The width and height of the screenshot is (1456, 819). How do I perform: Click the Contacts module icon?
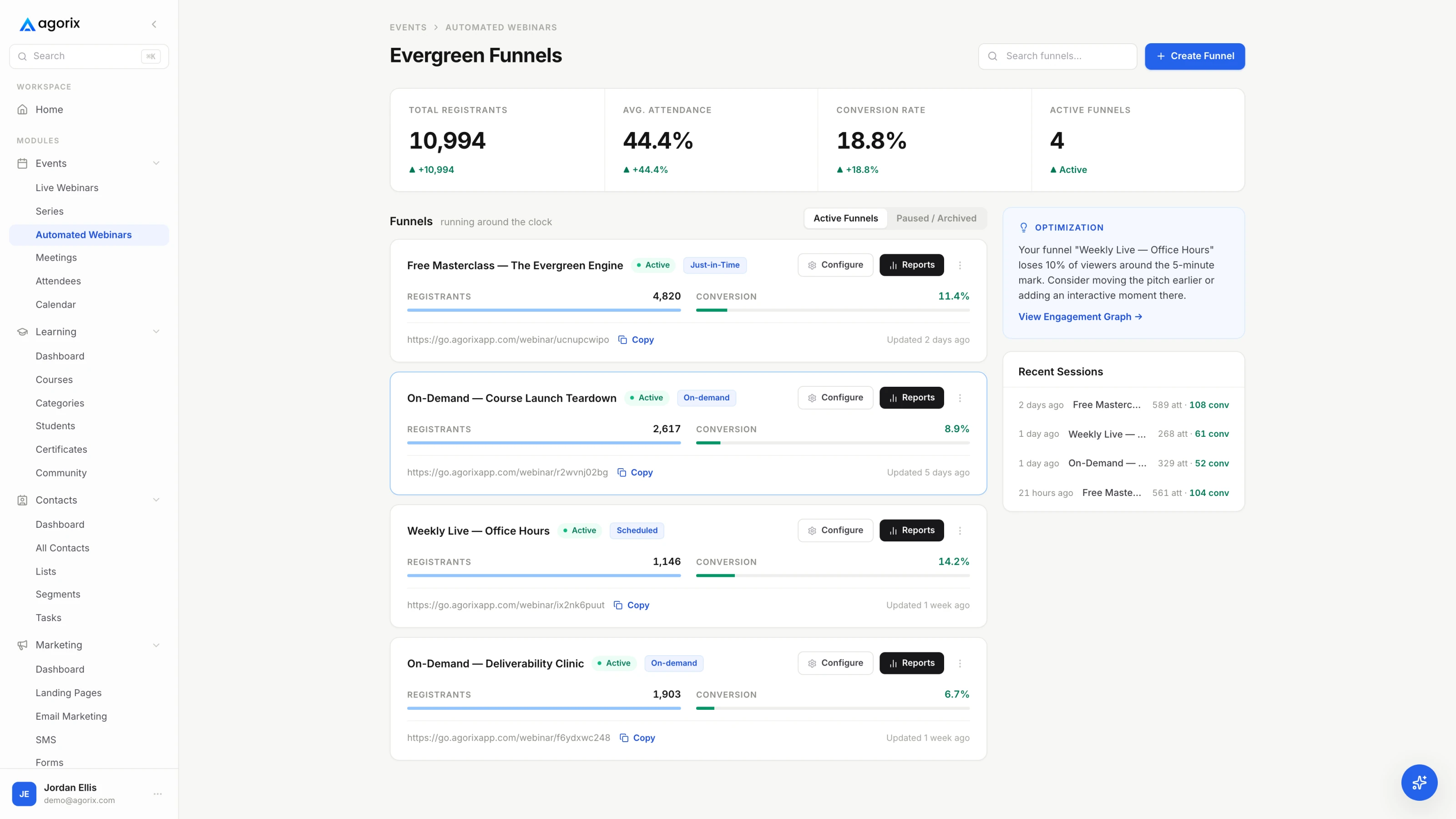click(23, 500)
